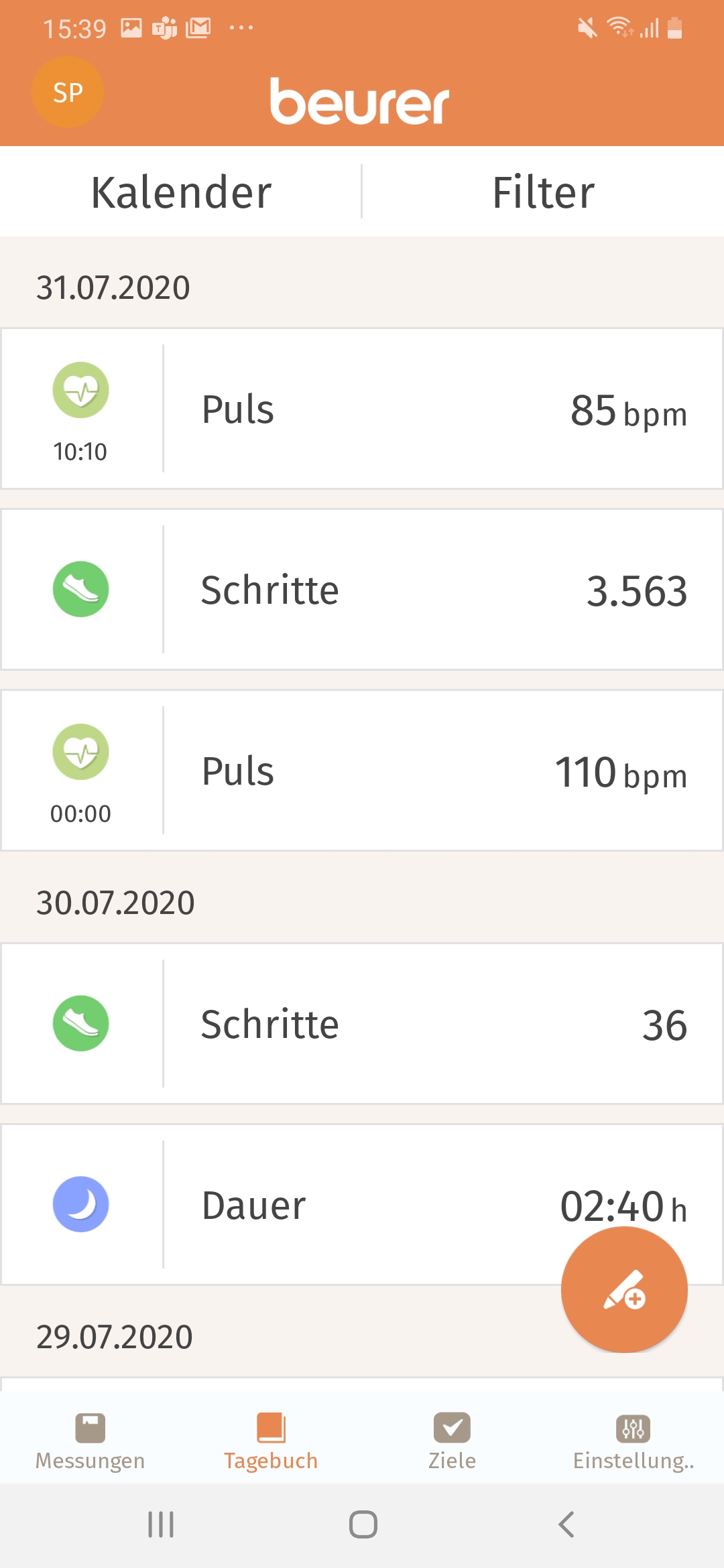Open the Kalender view
This screenshot has height=1568, width=724.
tap(181, 192)
